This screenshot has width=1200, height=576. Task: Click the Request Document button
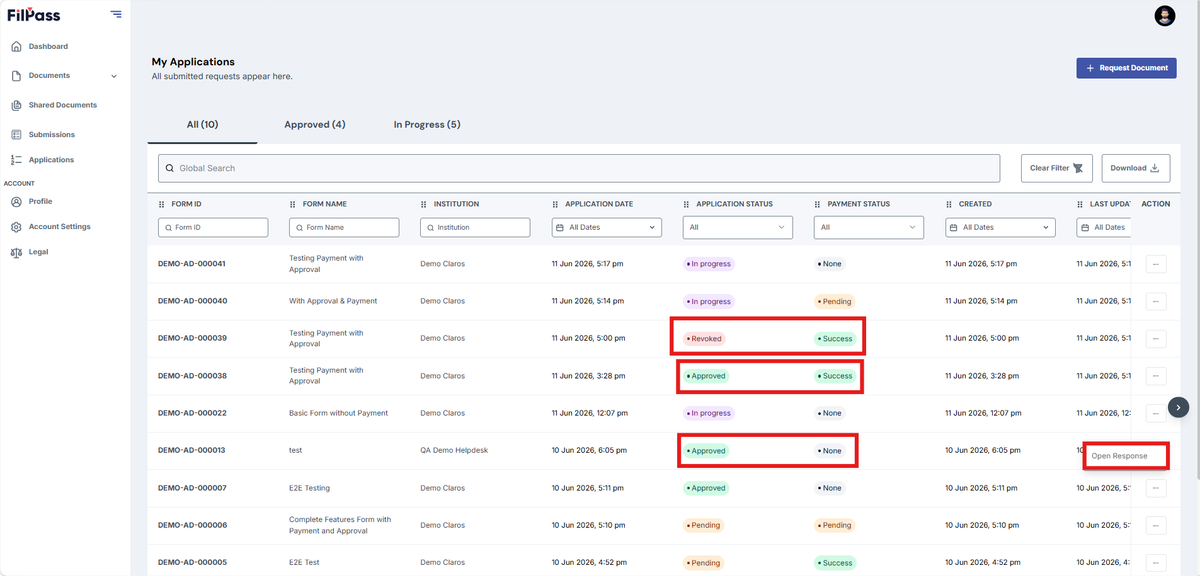click(x=1126, y=68)
